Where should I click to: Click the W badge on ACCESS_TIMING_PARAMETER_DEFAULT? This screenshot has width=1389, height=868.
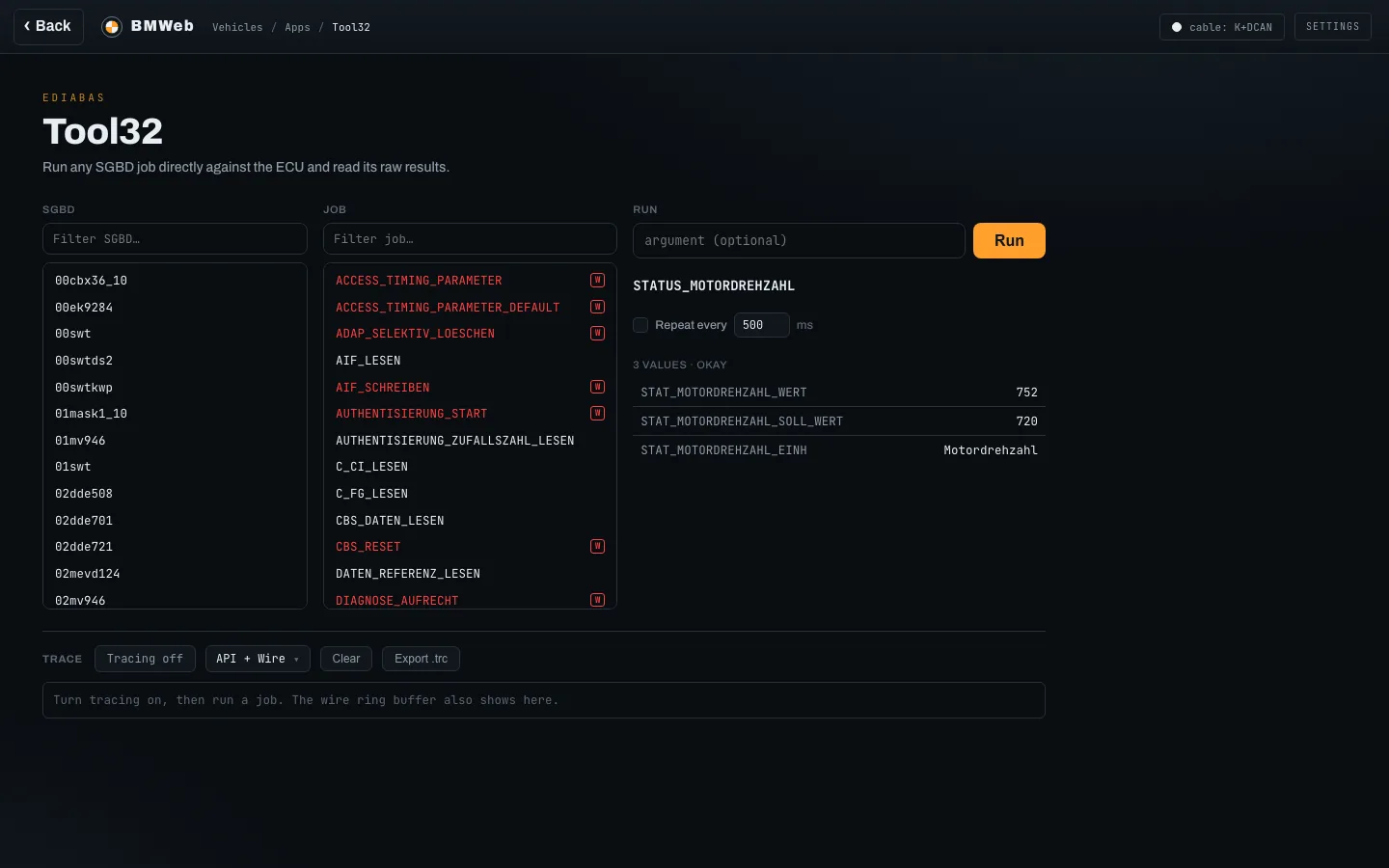tap(597, 307)
